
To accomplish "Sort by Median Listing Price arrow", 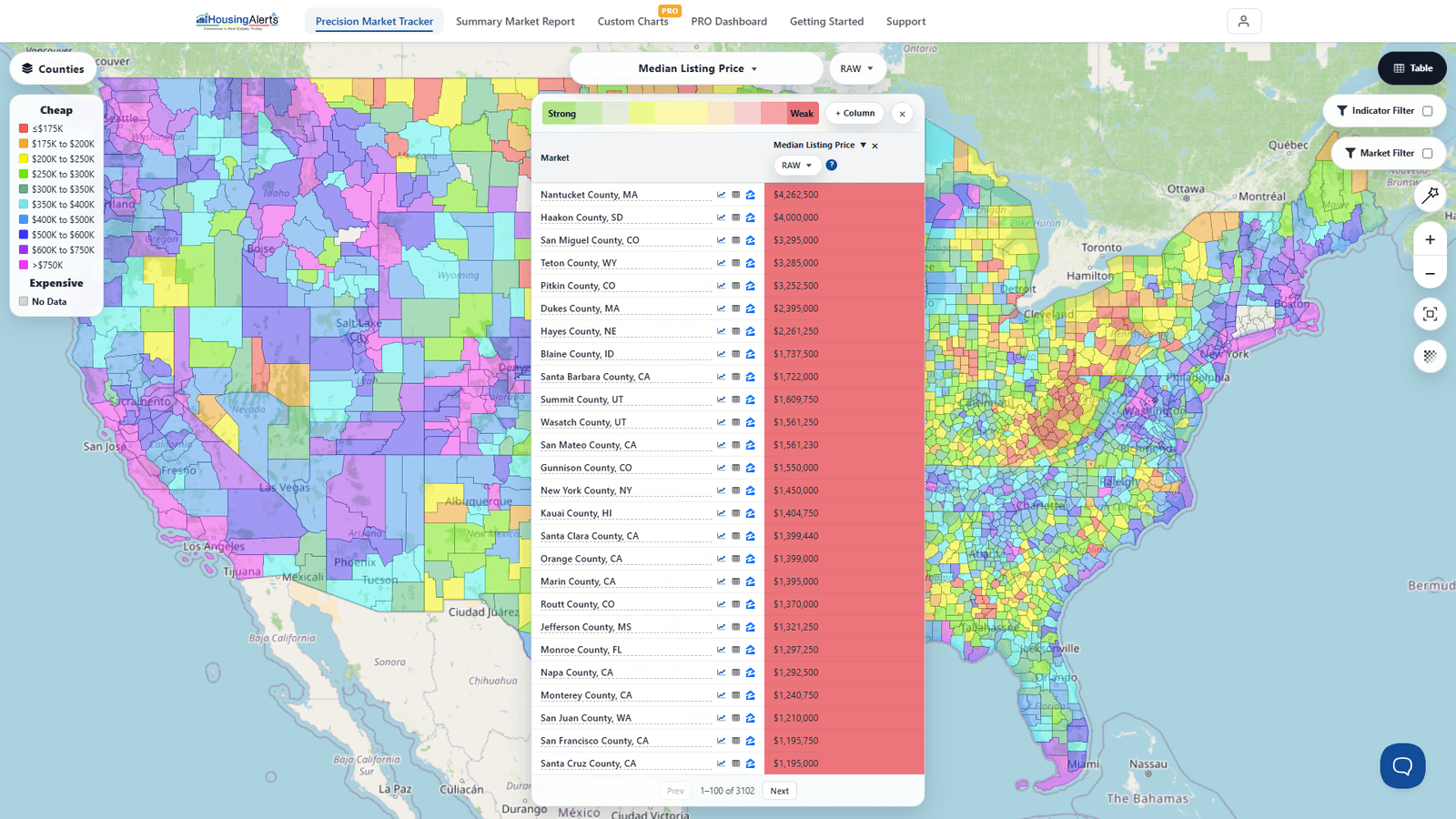I will 864,146.
